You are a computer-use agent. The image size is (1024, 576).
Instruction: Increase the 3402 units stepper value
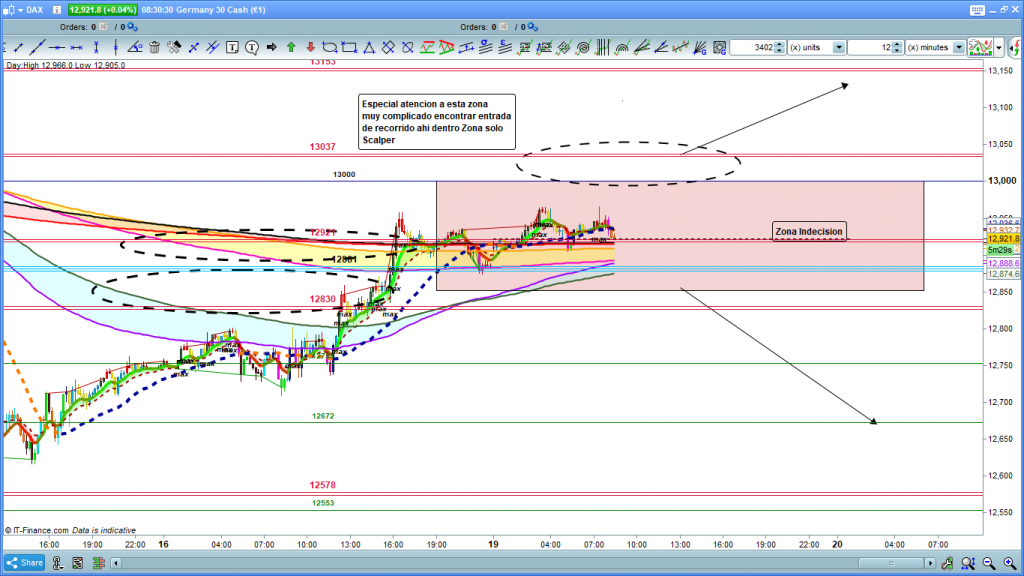779,44
